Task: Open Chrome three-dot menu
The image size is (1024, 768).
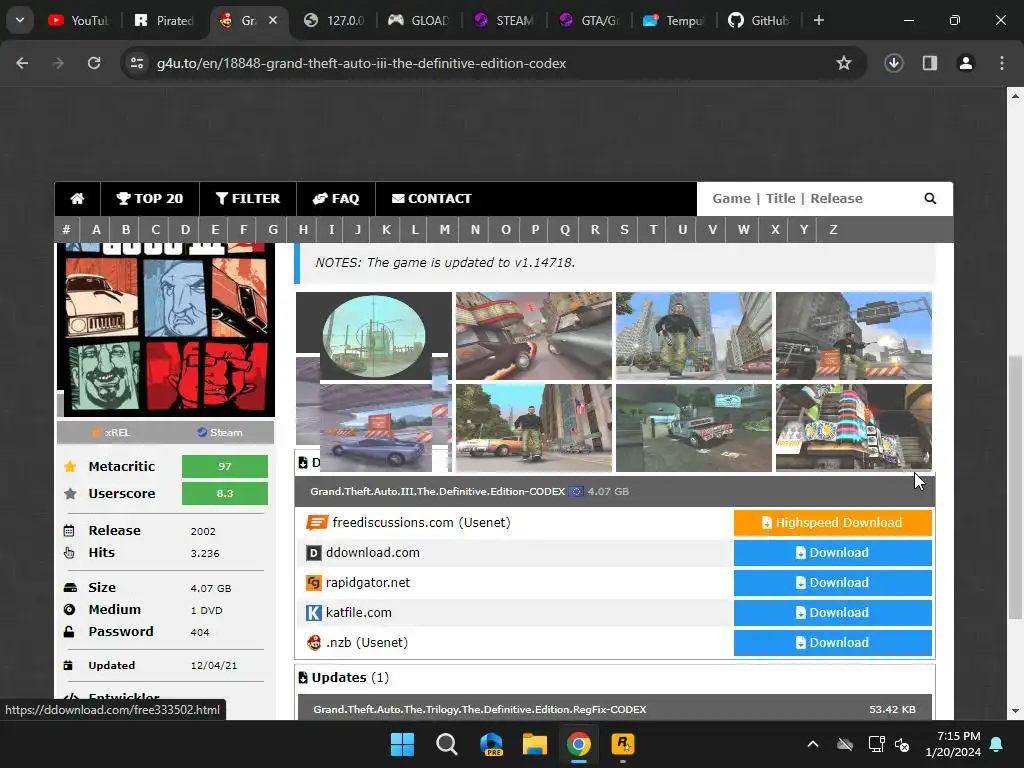Action: click(1002, 63)
